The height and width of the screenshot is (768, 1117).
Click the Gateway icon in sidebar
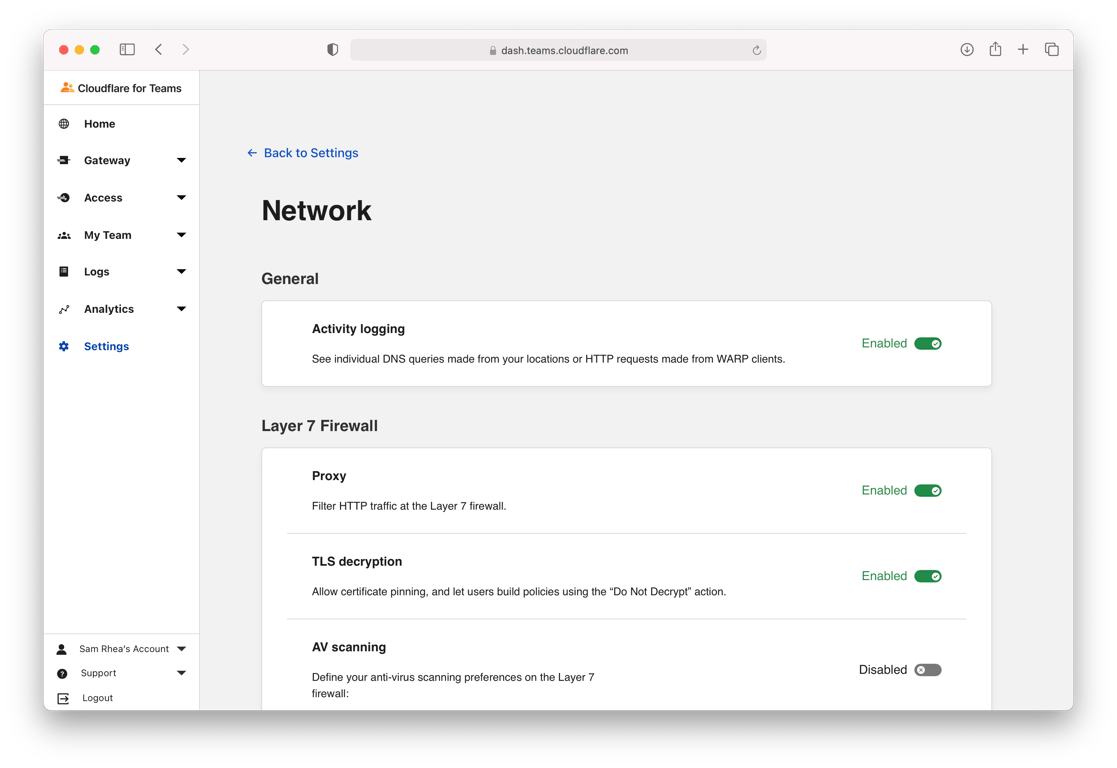pos(64,160)
